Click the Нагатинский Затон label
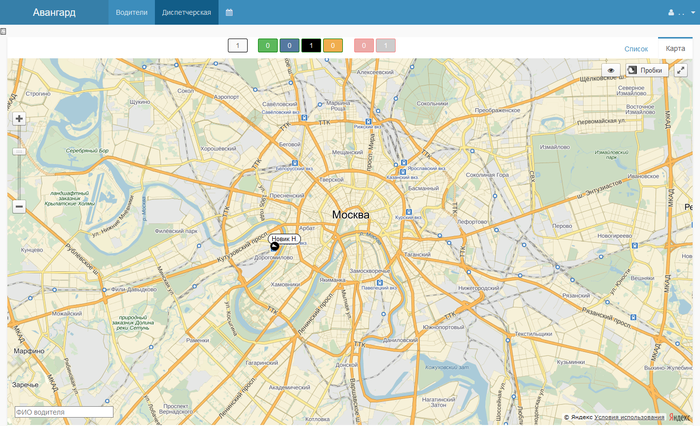 pos(438,402)
